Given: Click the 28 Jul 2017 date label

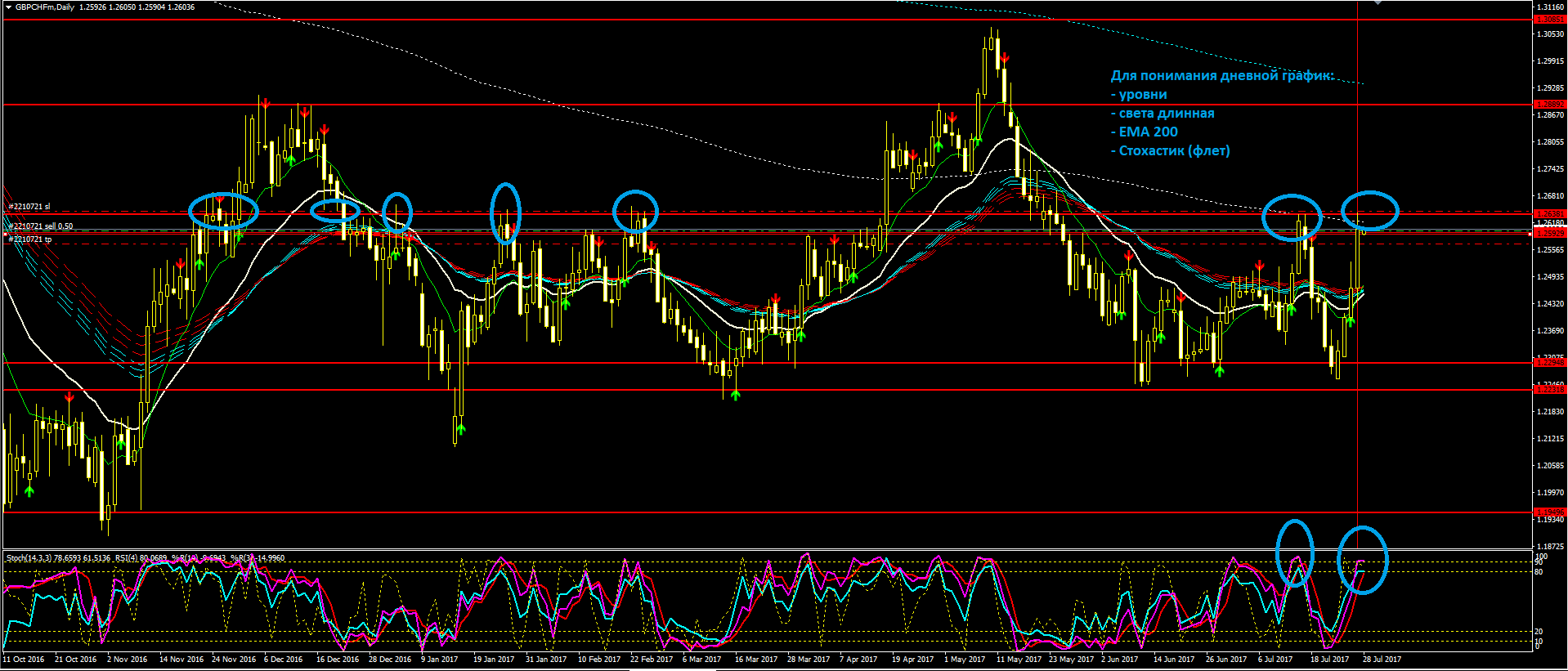Looking at the screenshot, I should tap(1382, 659).
